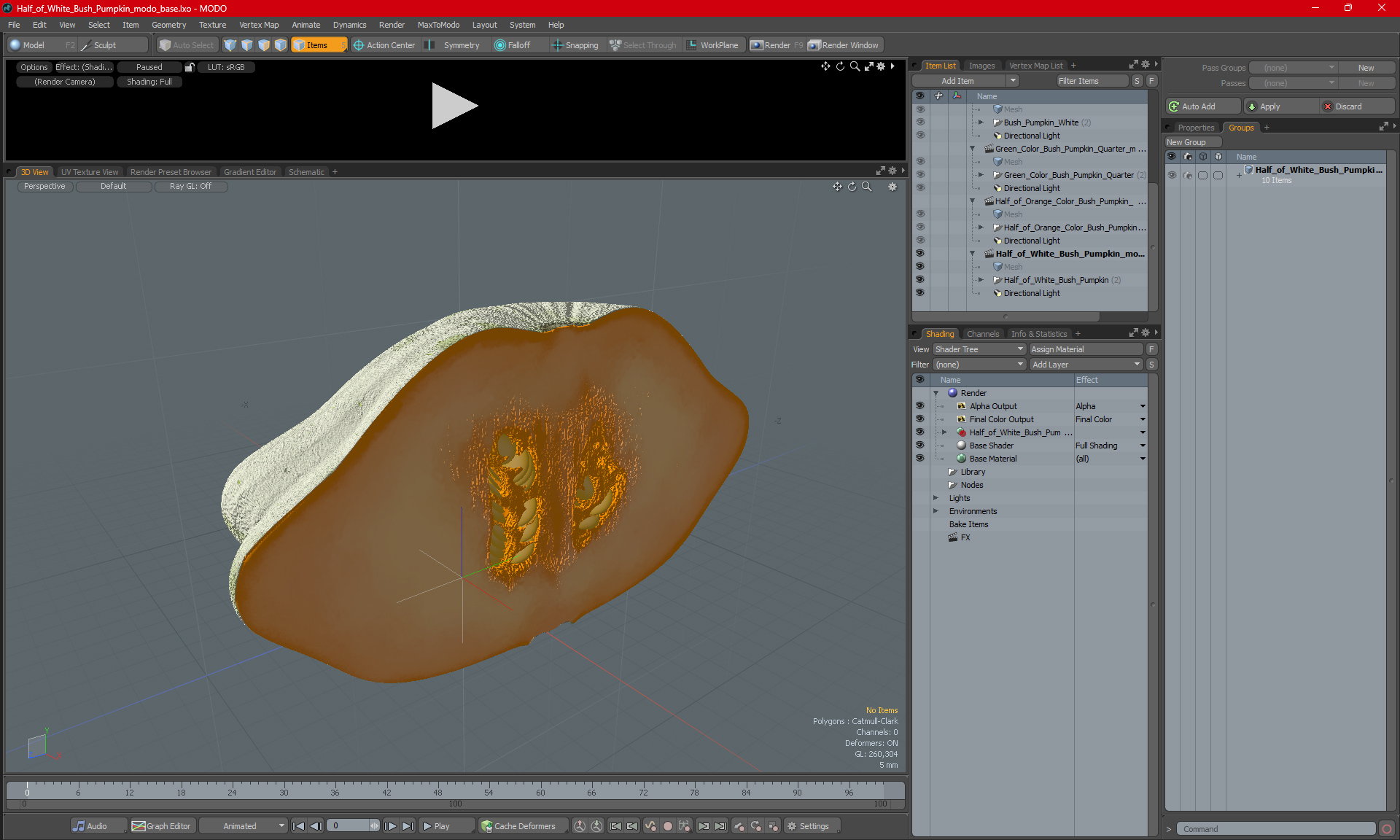Collapse Half_of_Orange_Color_Bush_Pumpkin scene

click(972, 201)
